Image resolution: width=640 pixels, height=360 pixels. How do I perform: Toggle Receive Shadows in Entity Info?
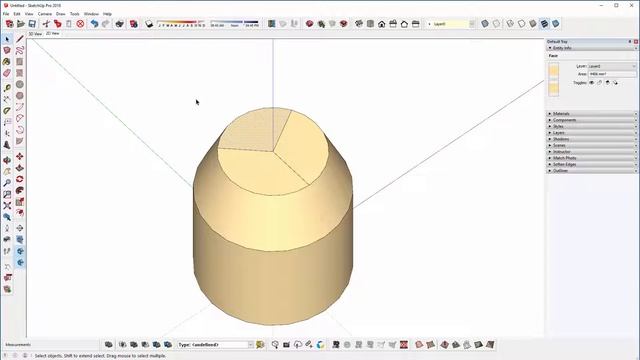click(x=607, y=83)
